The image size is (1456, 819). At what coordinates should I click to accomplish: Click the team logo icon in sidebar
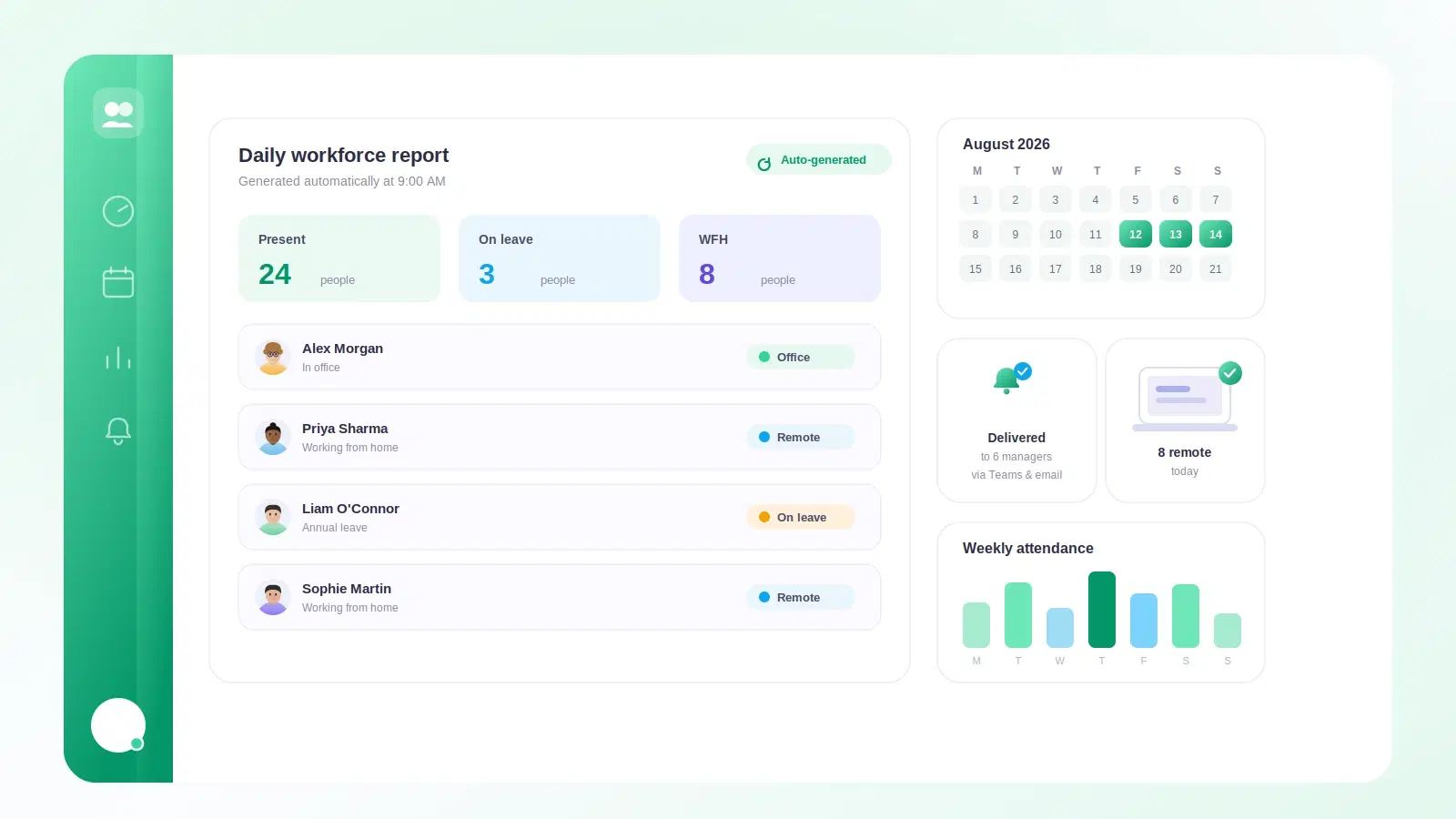point(118,113)
